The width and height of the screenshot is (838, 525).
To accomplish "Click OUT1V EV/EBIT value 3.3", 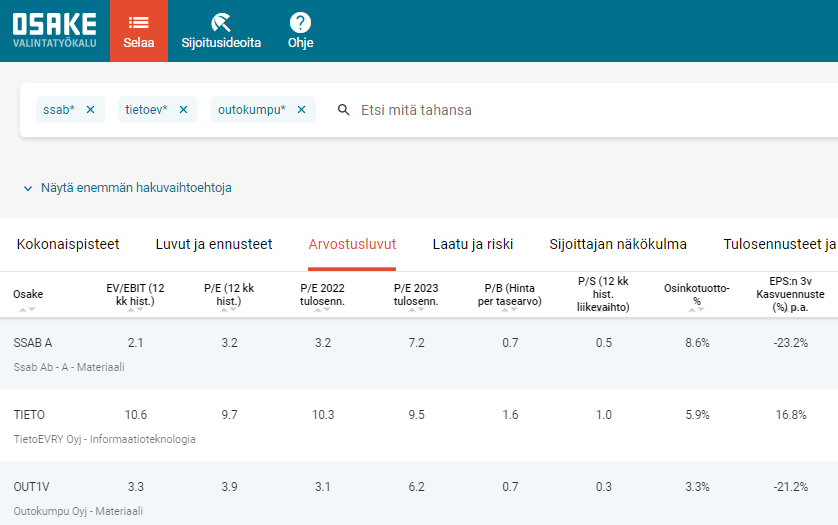I will pyautogui.click(x=136, y=487).
